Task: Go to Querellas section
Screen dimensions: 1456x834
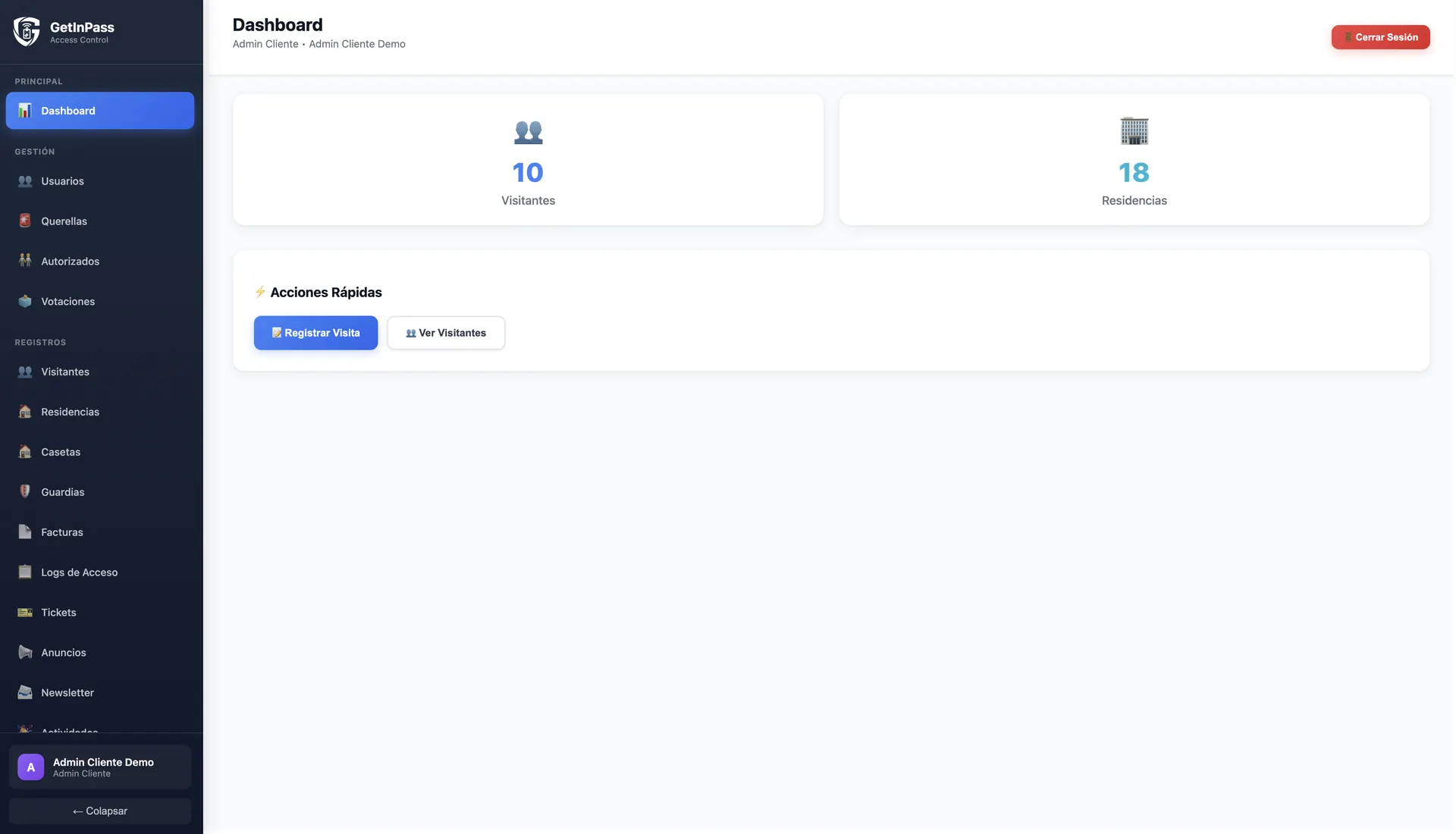Action: (100, 221)
